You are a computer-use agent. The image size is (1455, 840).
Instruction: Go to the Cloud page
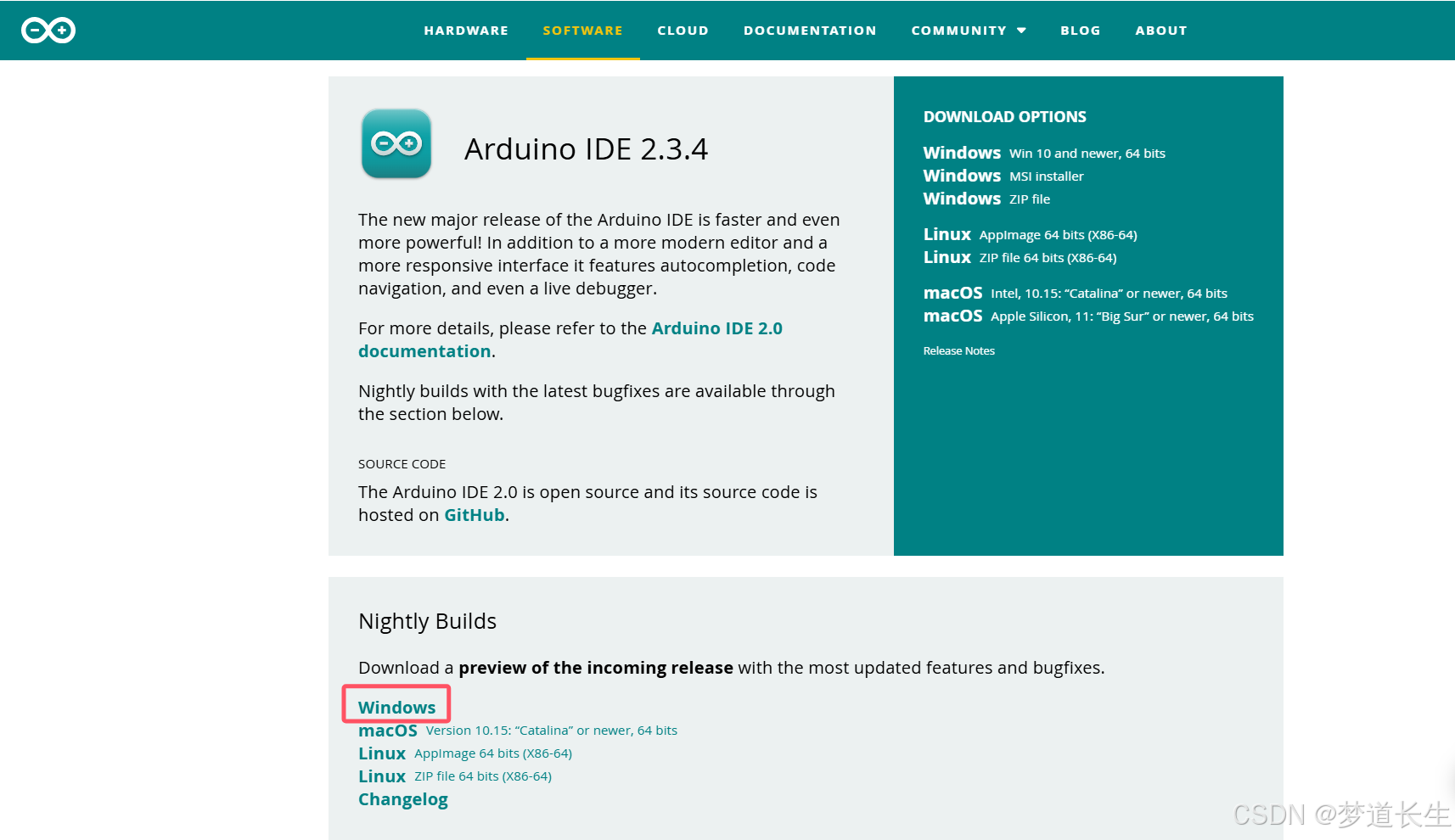(x=683, y=31)
